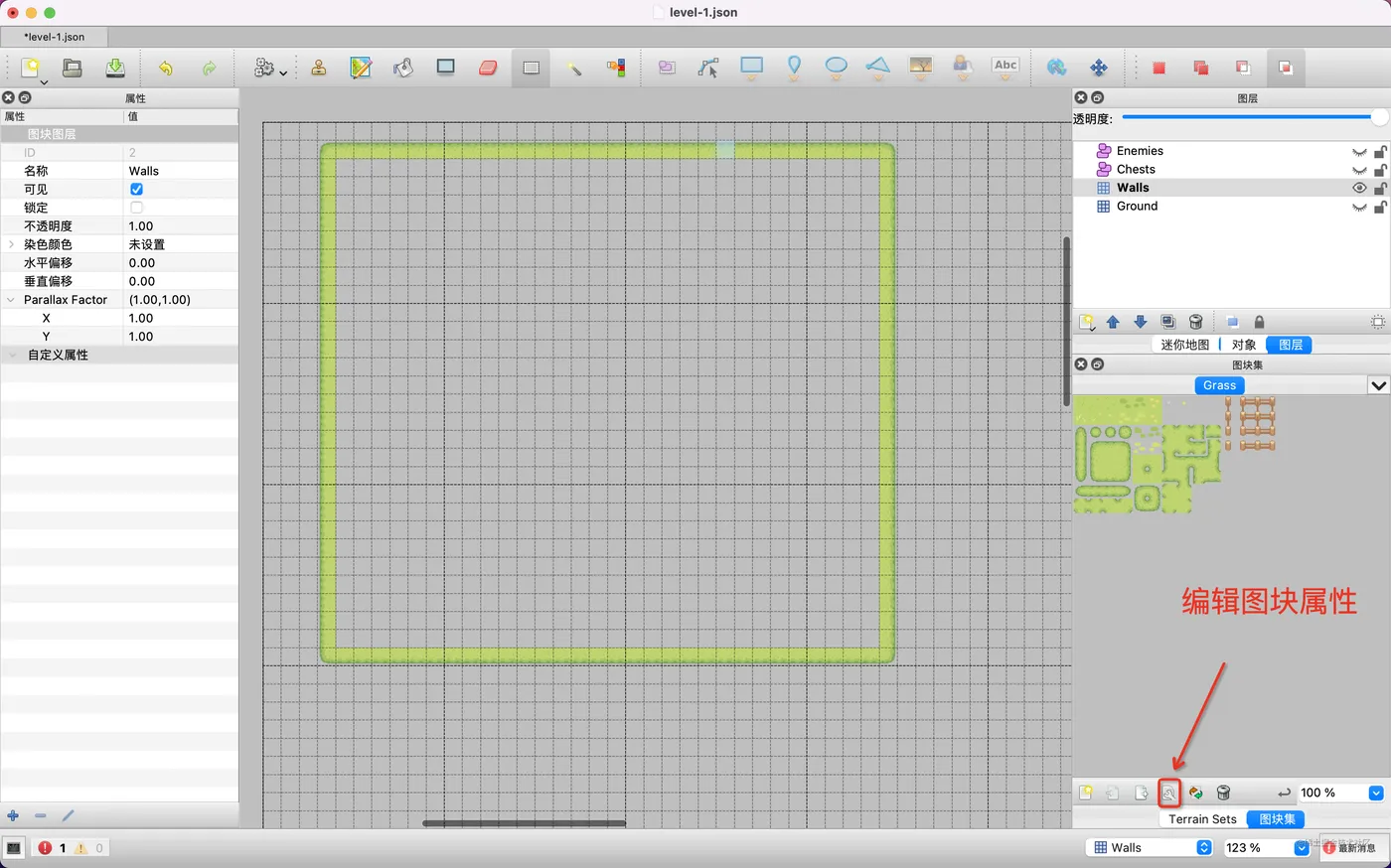The width and height of the screenshot is (1391, 868).
Task: Select the Insert Tile object tool
Action: (x=921, y=68)
